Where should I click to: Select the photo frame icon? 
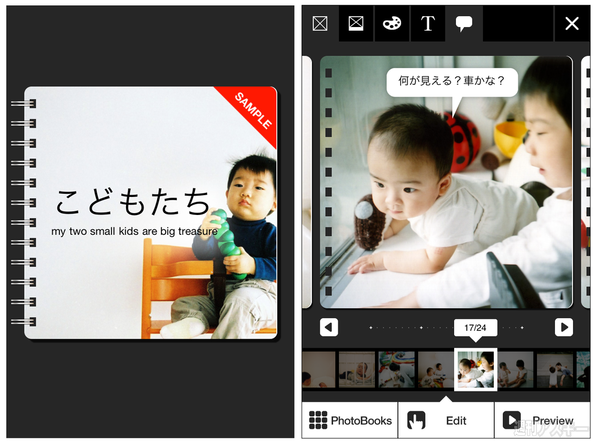coord(356,23)
